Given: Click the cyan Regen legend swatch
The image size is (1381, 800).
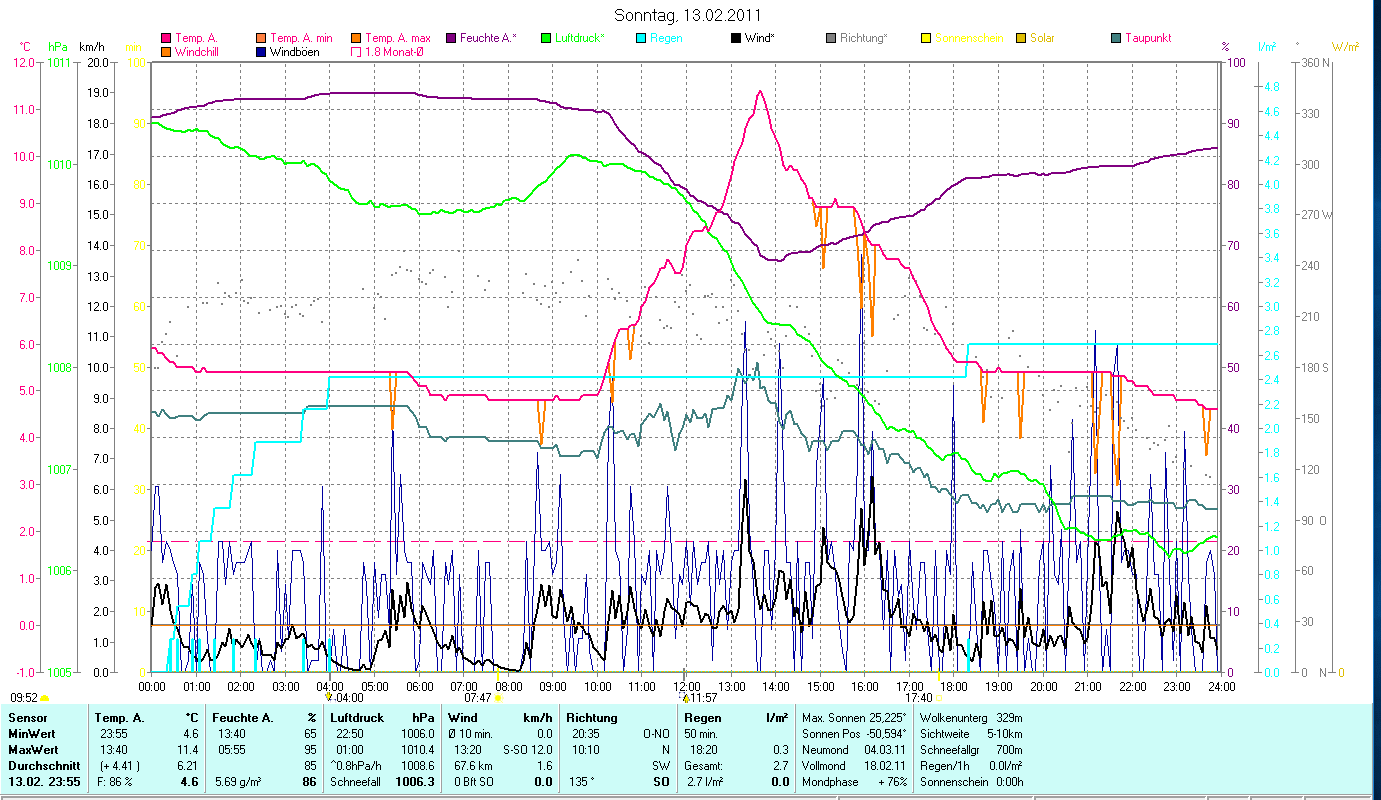Looking at the screenshot, I should (x=642, y=38).
